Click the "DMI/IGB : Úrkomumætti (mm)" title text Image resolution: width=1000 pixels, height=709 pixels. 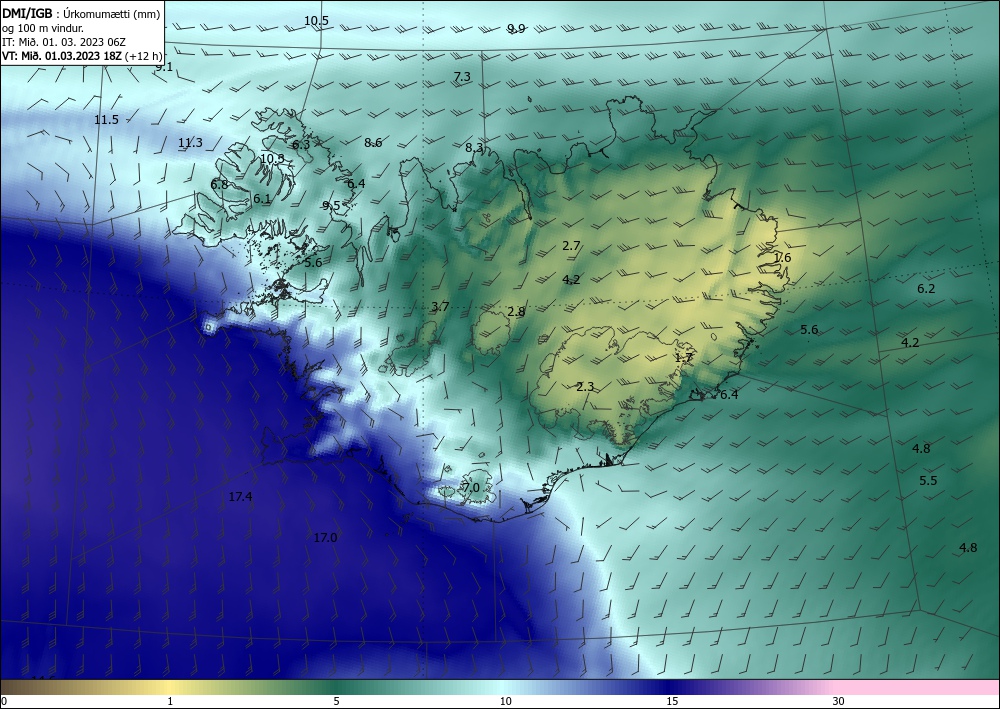click(81, 15)
